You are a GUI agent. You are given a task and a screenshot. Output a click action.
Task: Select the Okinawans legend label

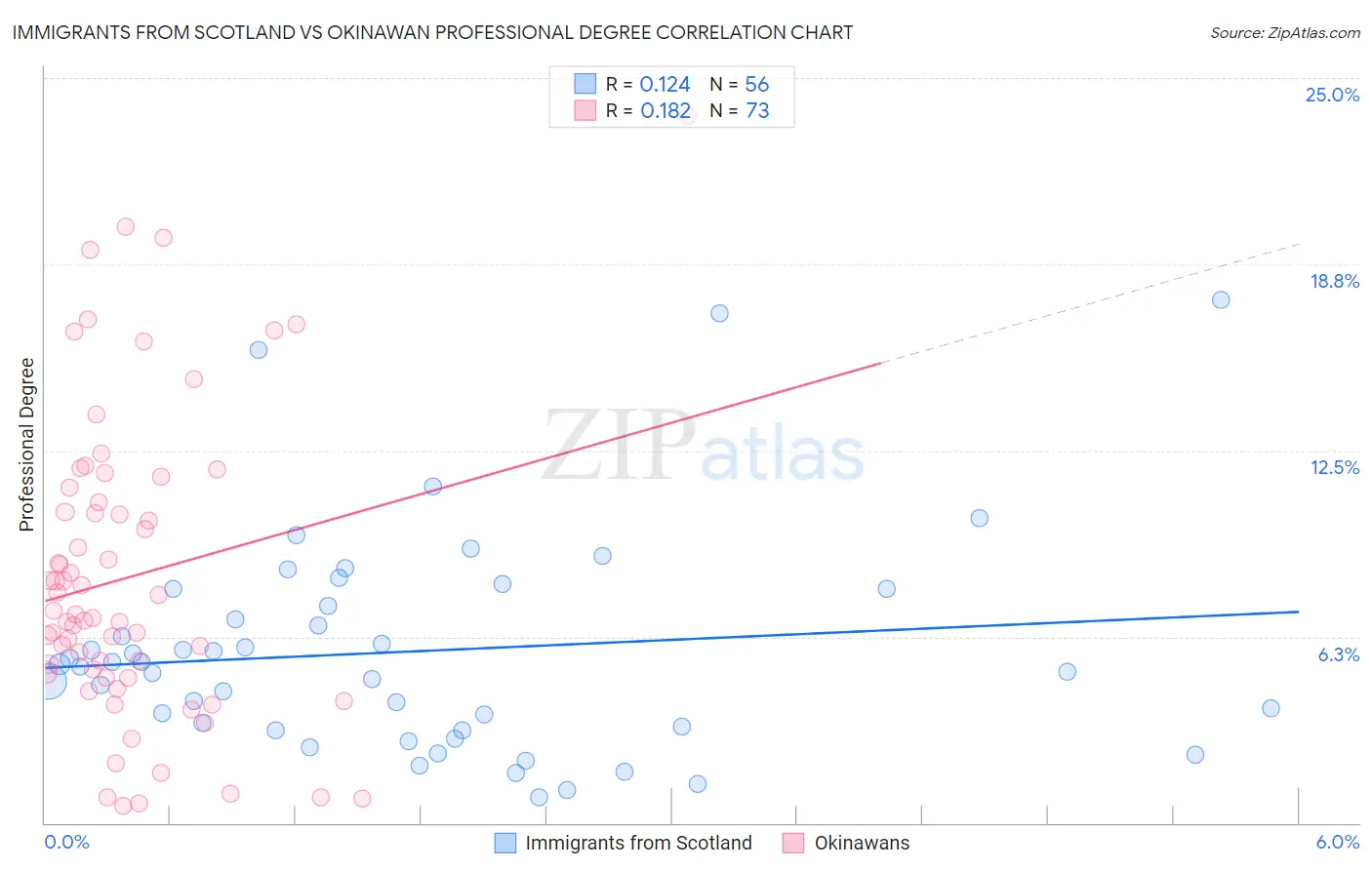click(862, 843)
